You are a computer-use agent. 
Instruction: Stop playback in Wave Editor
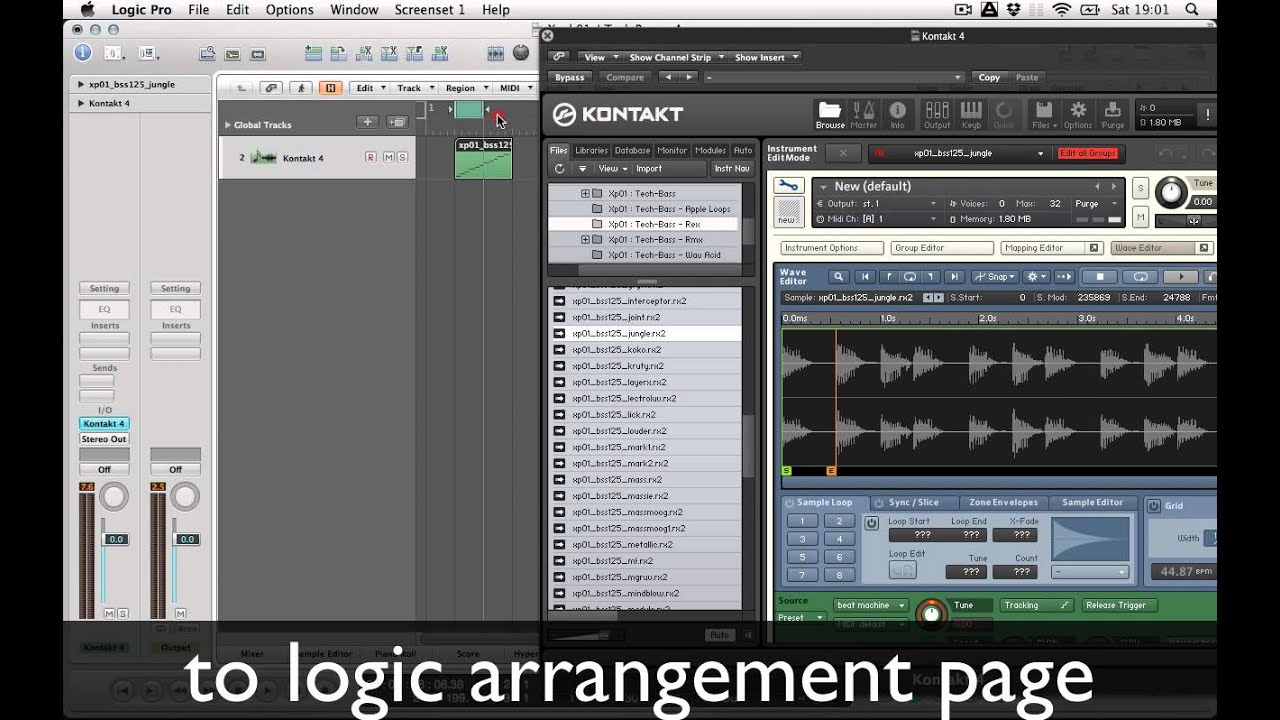tap(1100, 277)
